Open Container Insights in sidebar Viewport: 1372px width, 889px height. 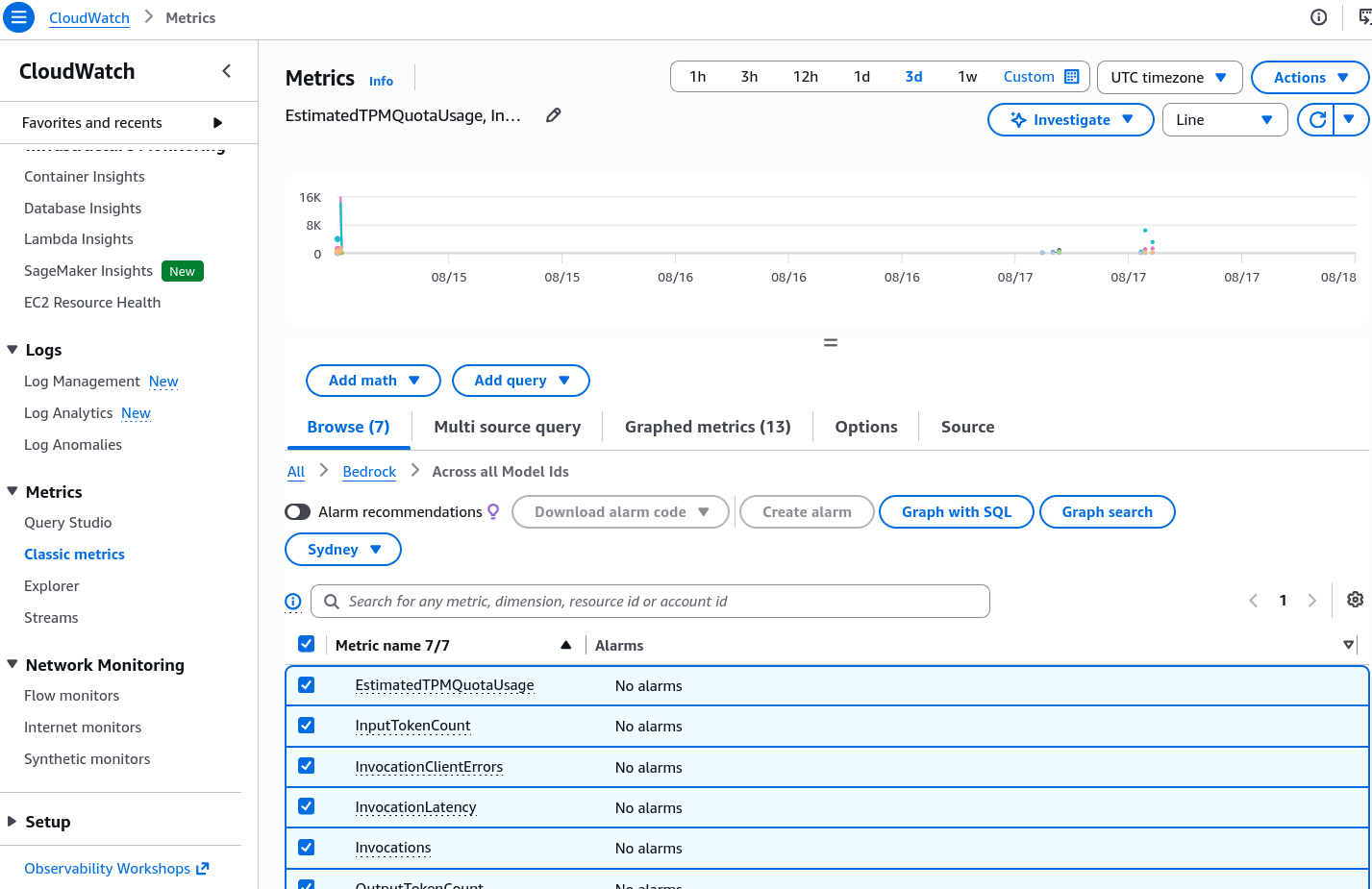85,177
